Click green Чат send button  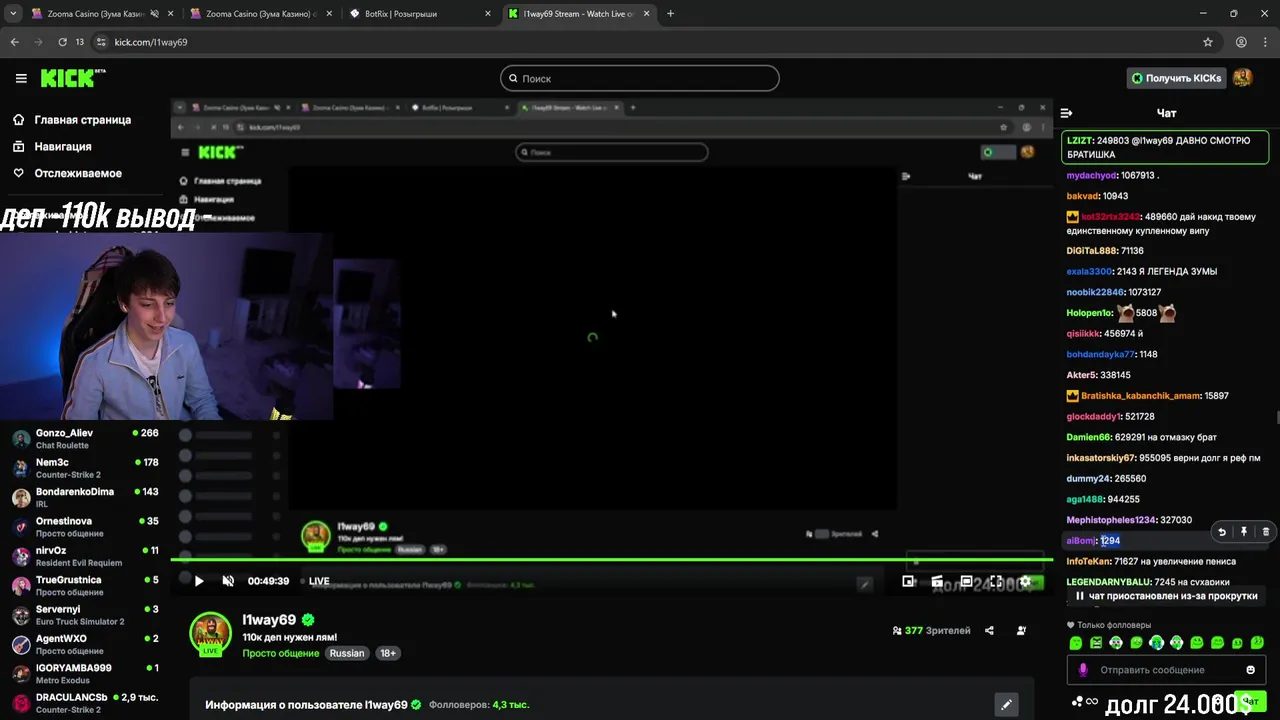coord(1250,702)
